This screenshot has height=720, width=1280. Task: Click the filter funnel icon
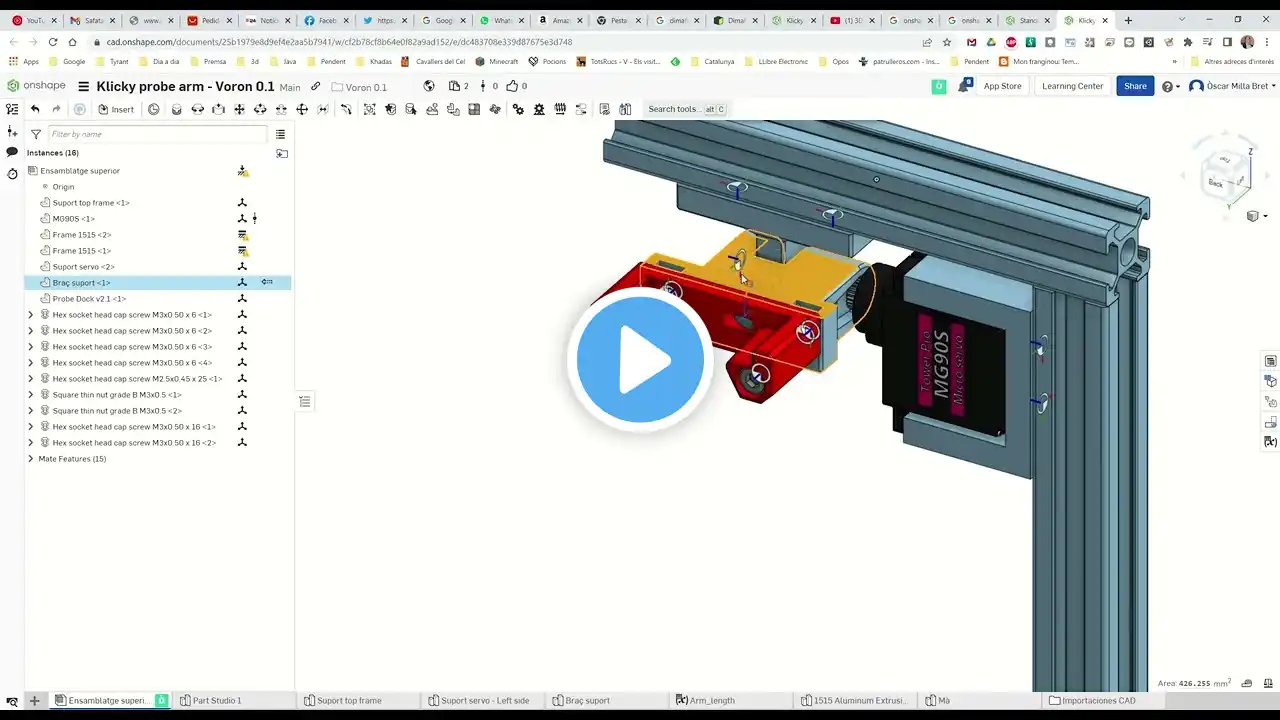coord(36,134)
